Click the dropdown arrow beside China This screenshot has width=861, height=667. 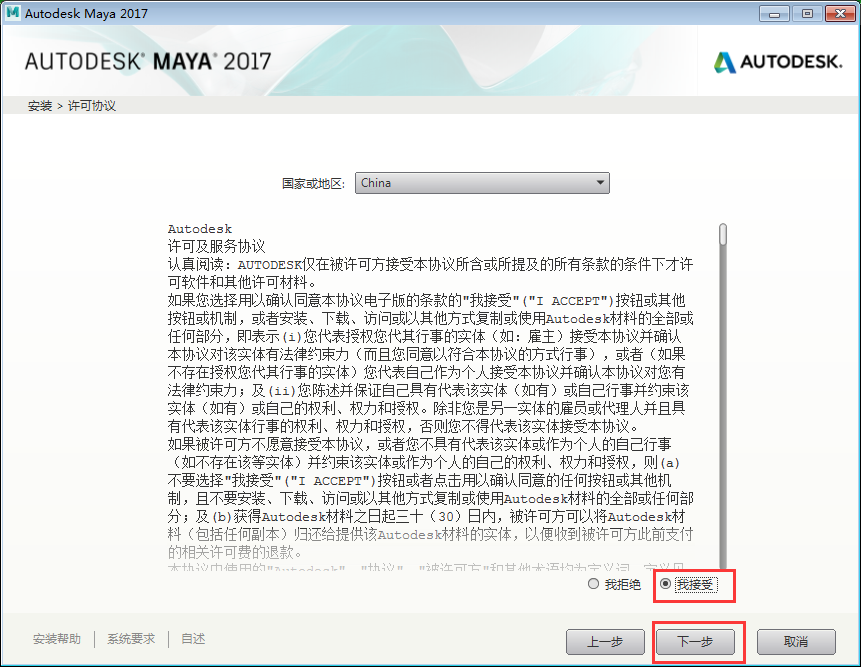[x=600, y=183]
